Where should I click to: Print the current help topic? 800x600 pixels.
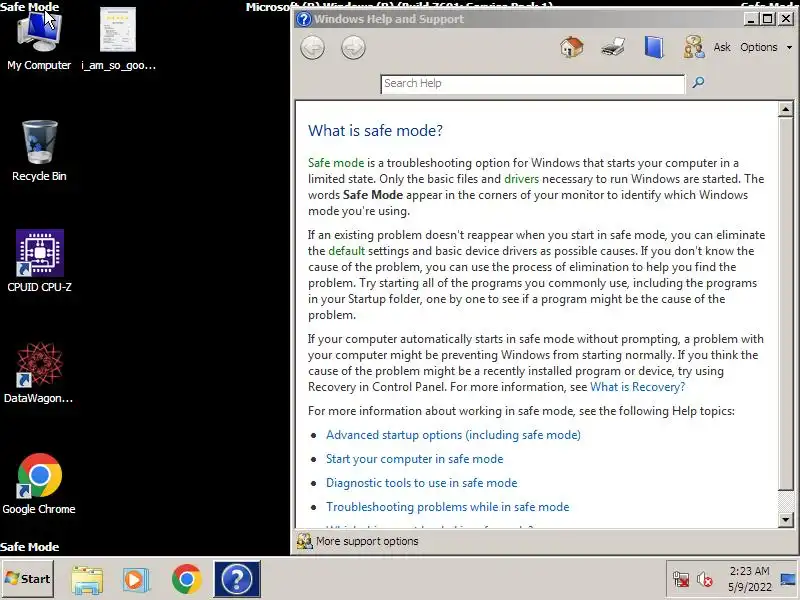click(613, 47)
